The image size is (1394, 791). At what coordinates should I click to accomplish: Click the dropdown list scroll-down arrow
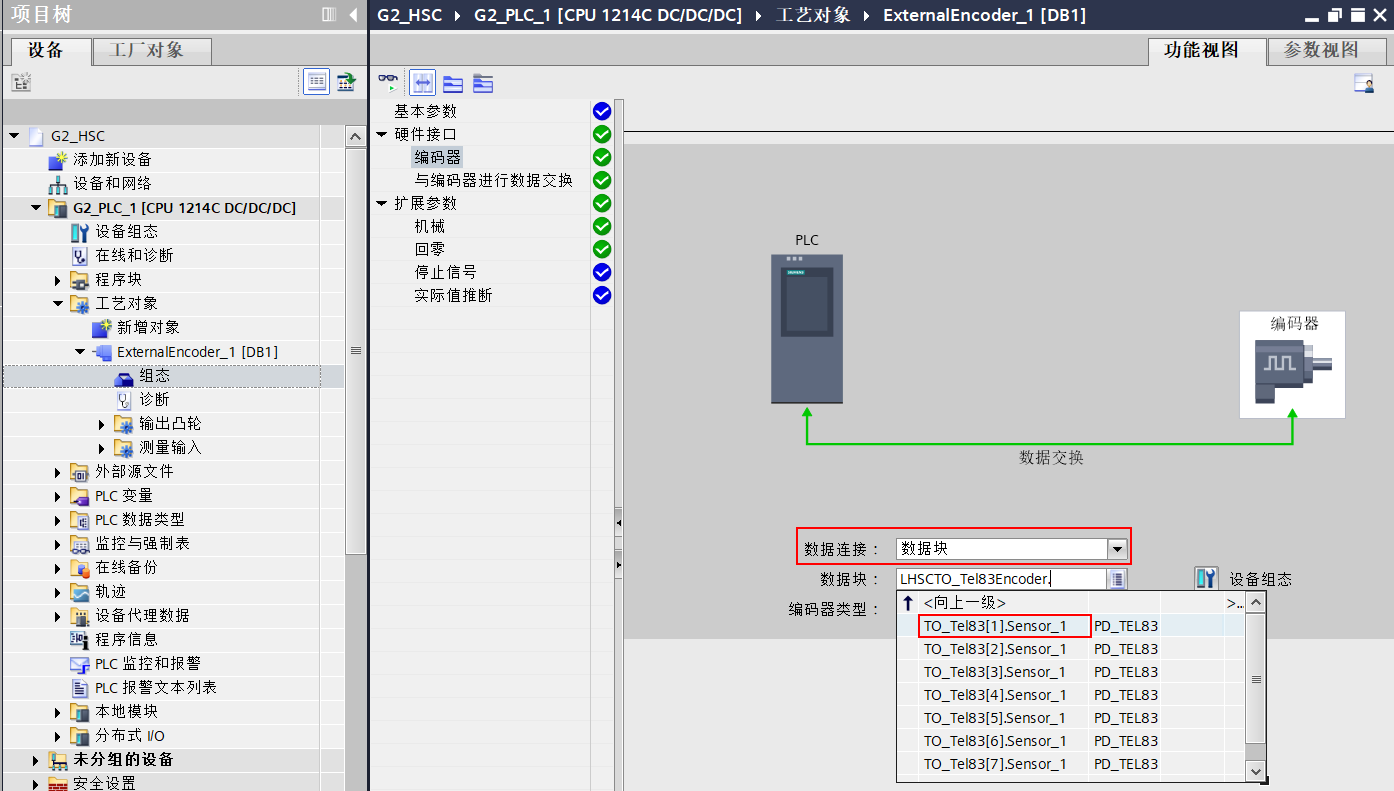pos(1255,770)
